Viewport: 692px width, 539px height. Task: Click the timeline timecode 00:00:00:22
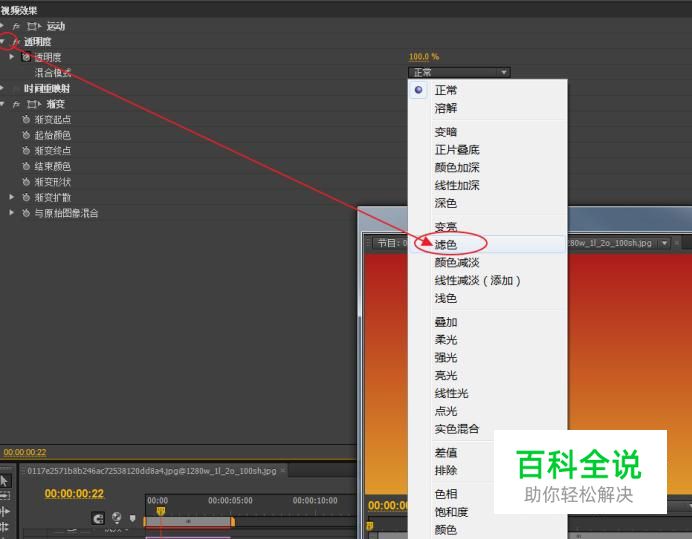point(74,494)
